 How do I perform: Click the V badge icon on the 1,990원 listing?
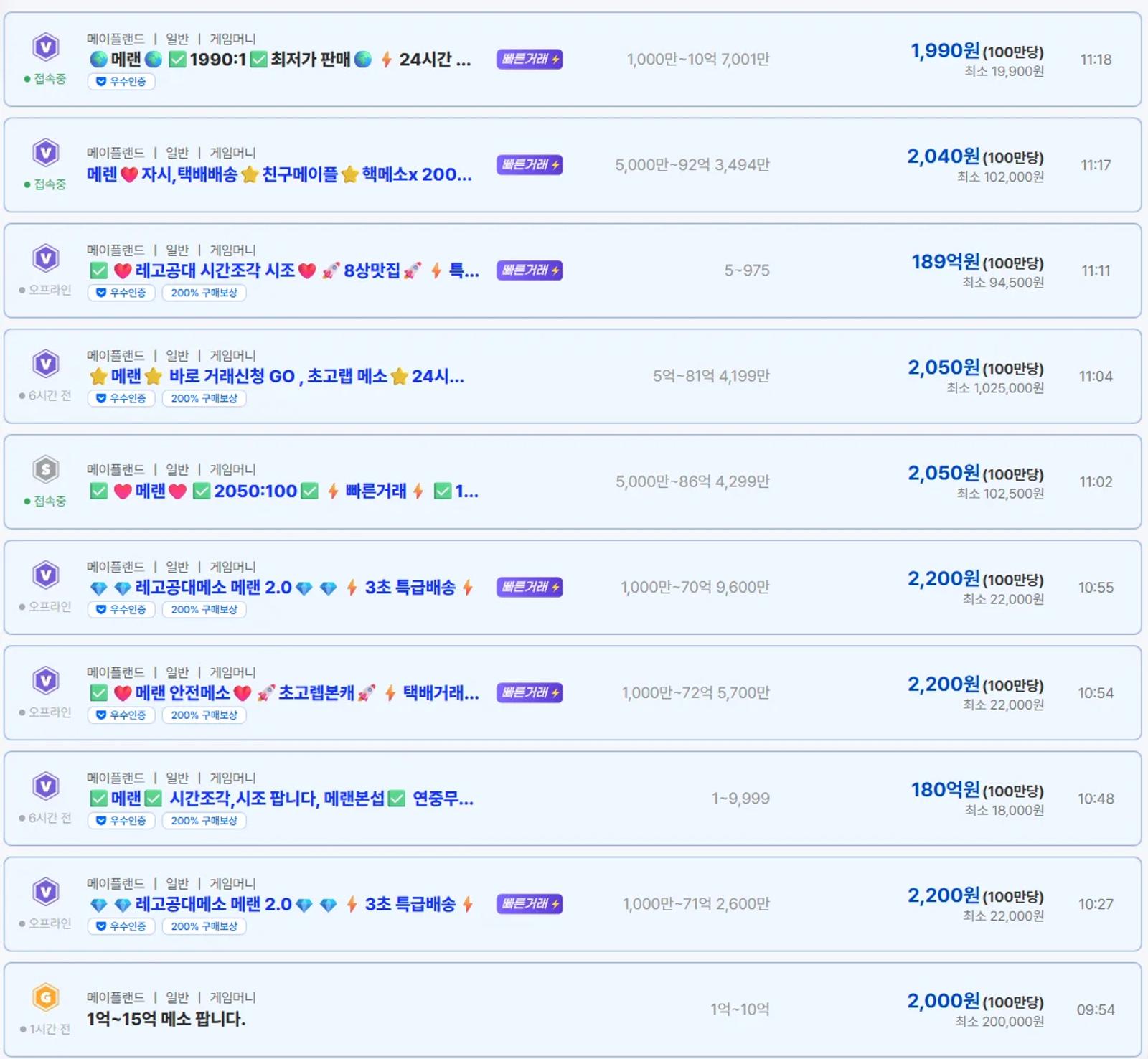click(x=46, y=47)
